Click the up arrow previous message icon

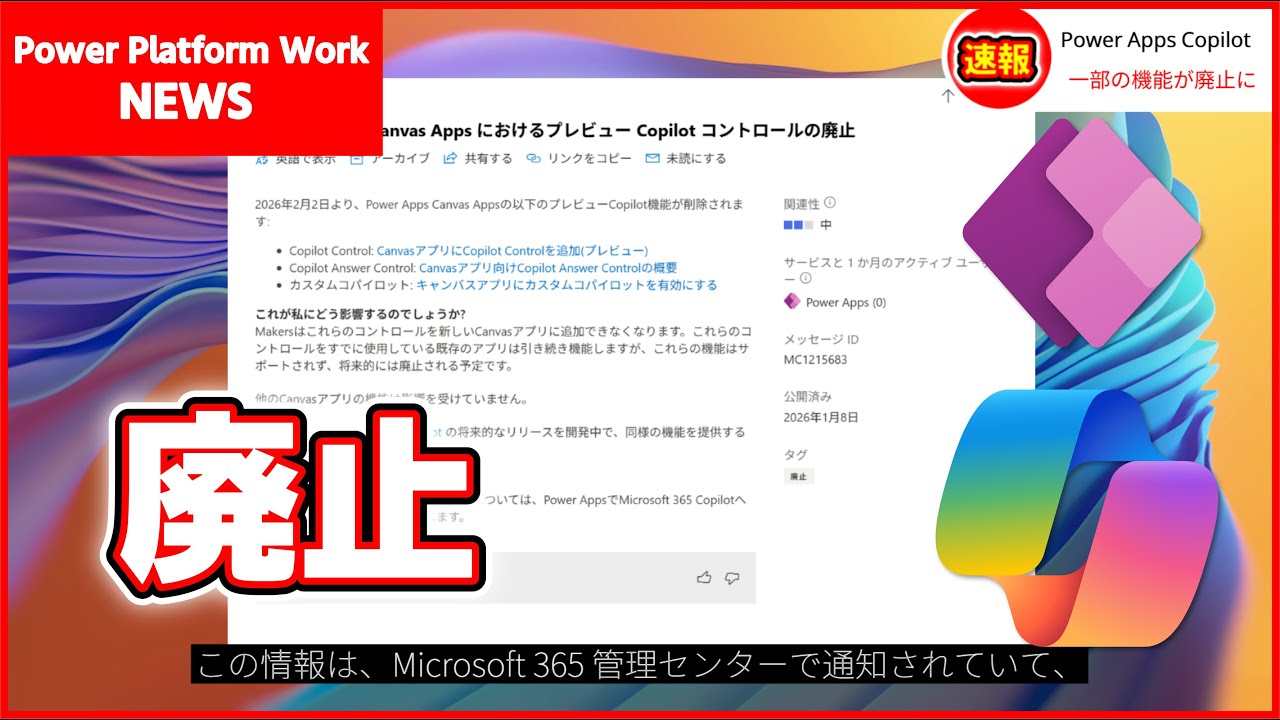tap(947, 96)
